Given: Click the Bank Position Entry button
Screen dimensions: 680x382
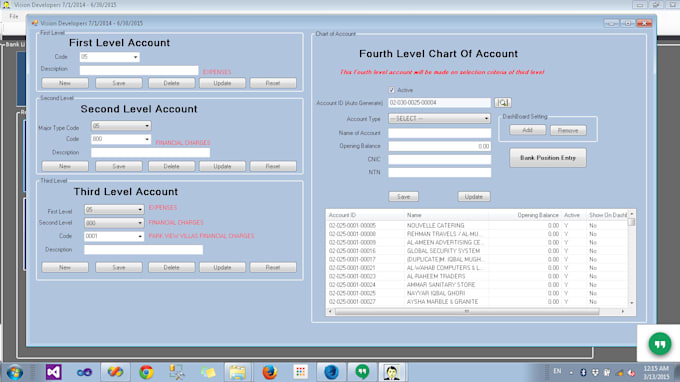Looking at the screenshot, I should (x=548, y=158).
